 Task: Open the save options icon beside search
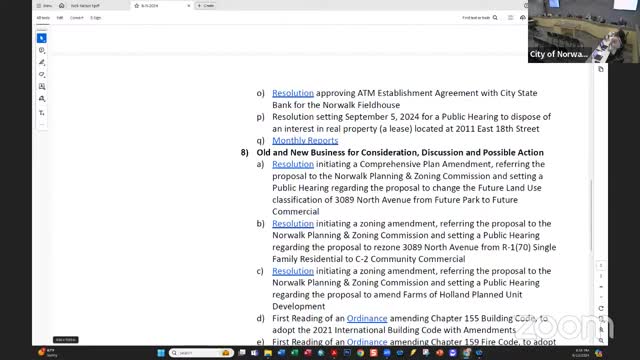[511, 18]
